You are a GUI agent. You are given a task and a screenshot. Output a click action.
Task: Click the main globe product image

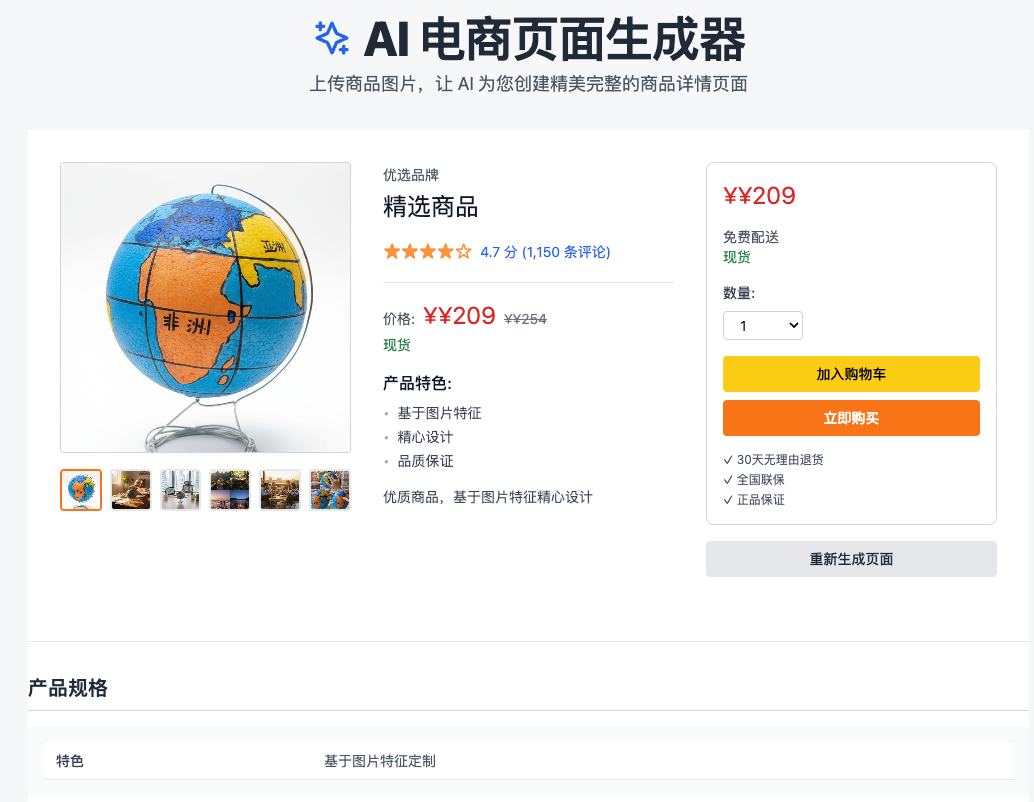coord(206,307)
